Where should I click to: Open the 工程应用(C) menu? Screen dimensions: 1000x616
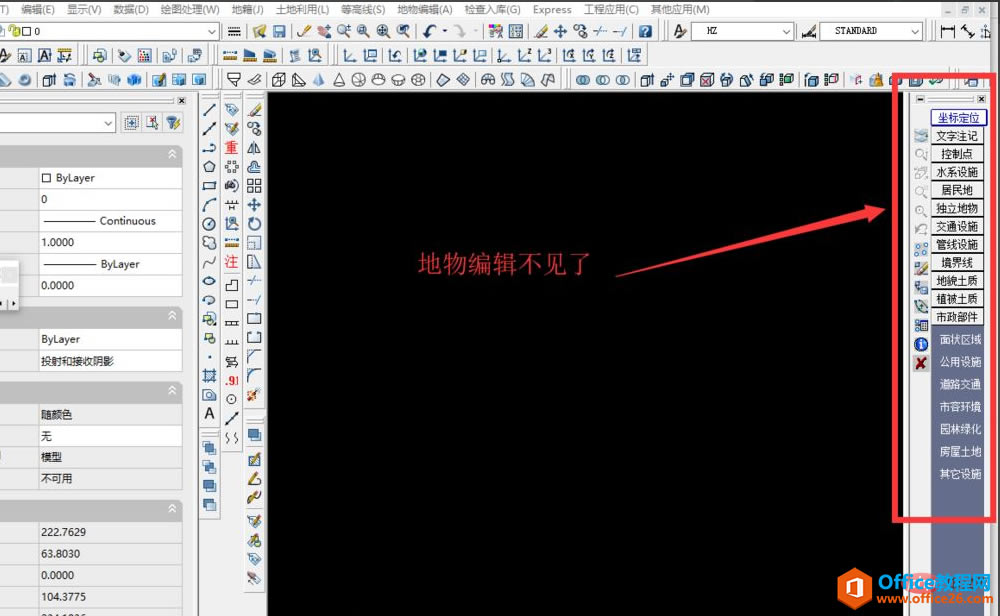coord(611,10)
